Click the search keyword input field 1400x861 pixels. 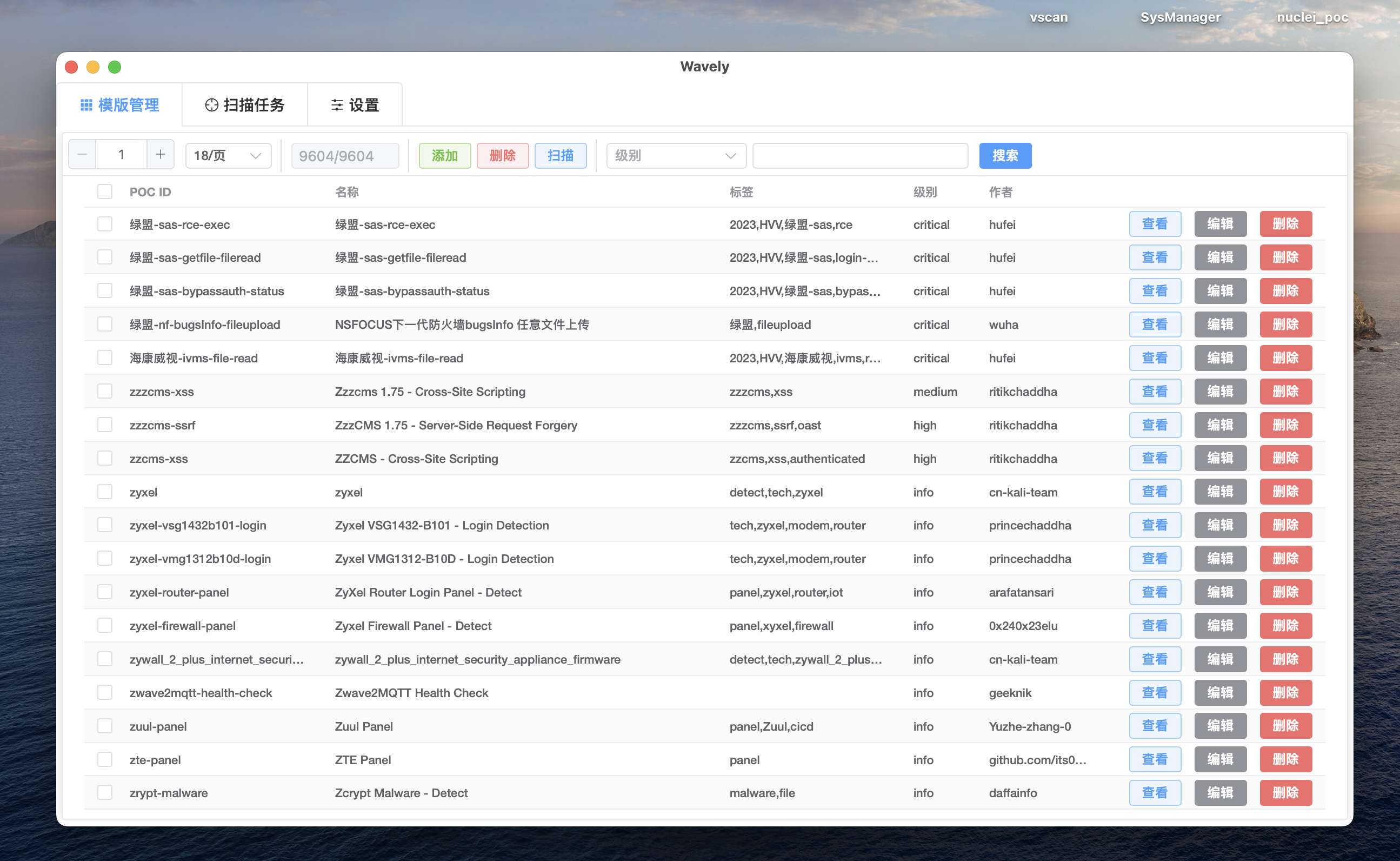click(x=859, y=155)
